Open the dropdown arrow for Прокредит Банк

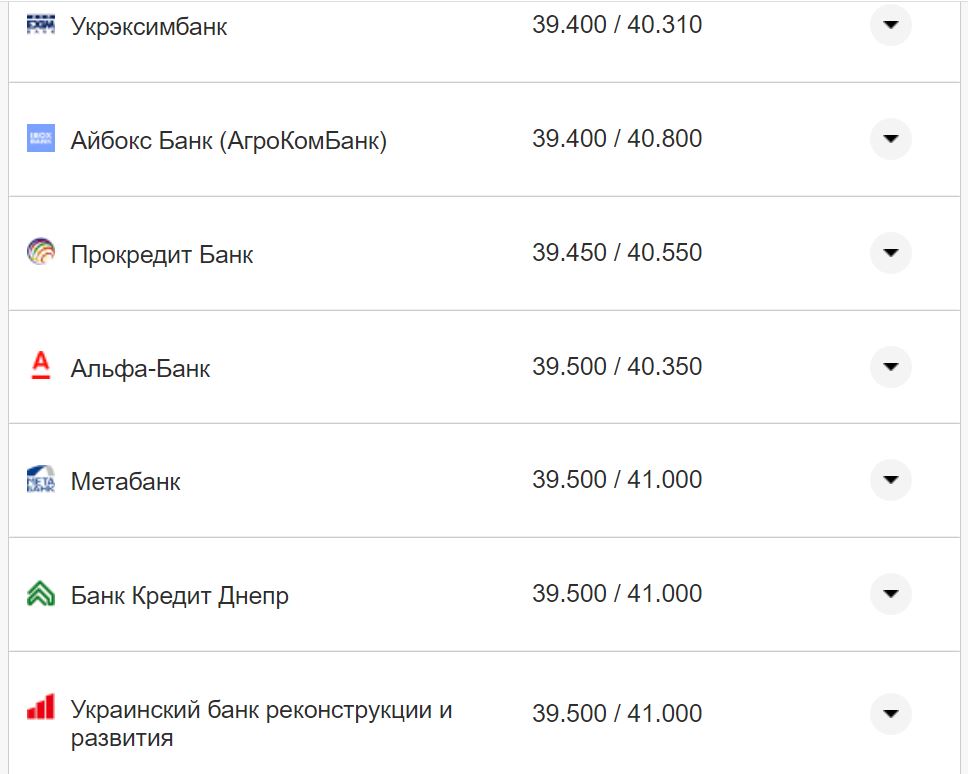(889, 253)
